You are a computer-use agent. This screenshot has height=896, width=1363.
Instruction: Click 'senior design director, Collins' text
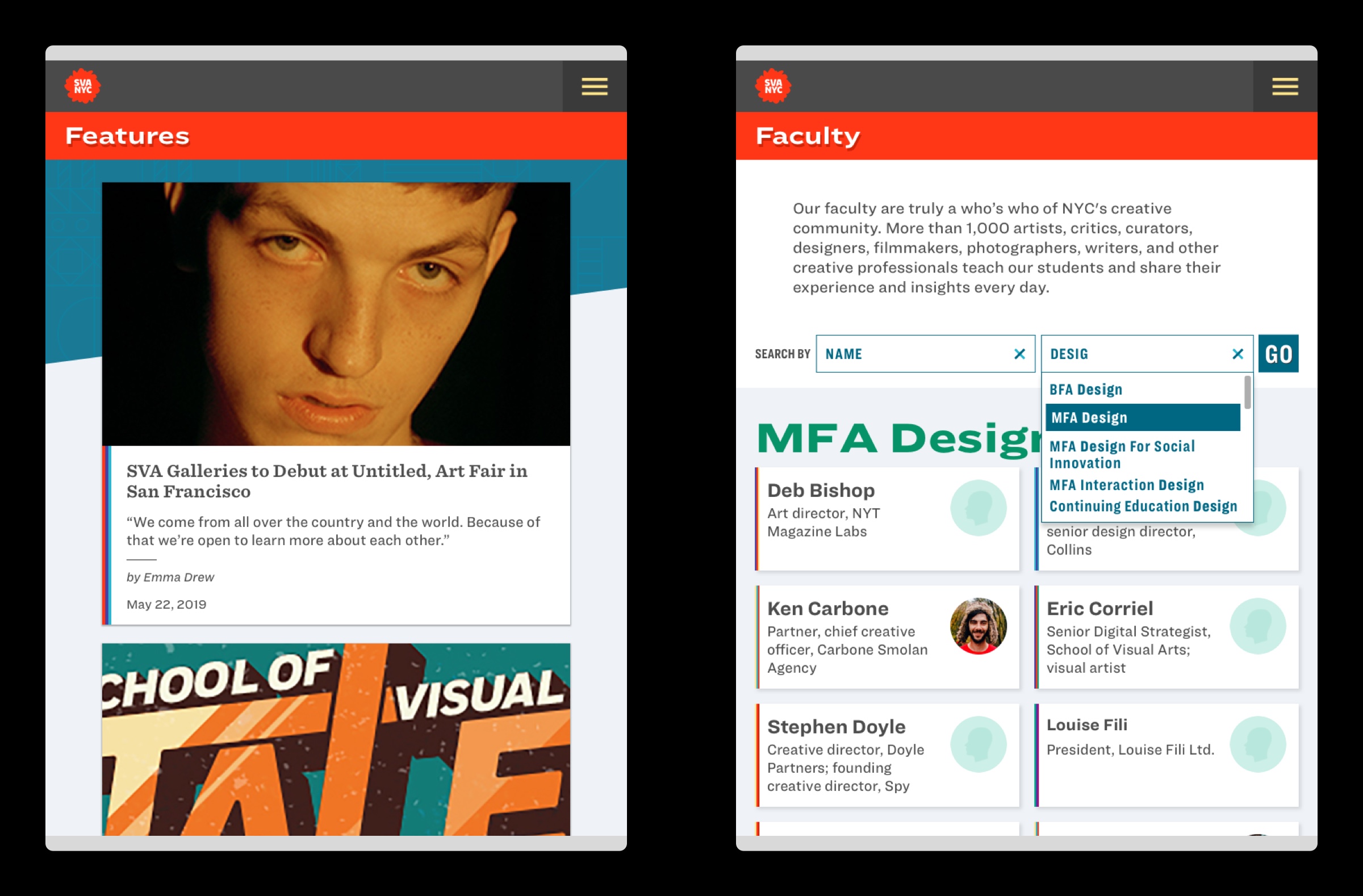(x=1120, y=541)
